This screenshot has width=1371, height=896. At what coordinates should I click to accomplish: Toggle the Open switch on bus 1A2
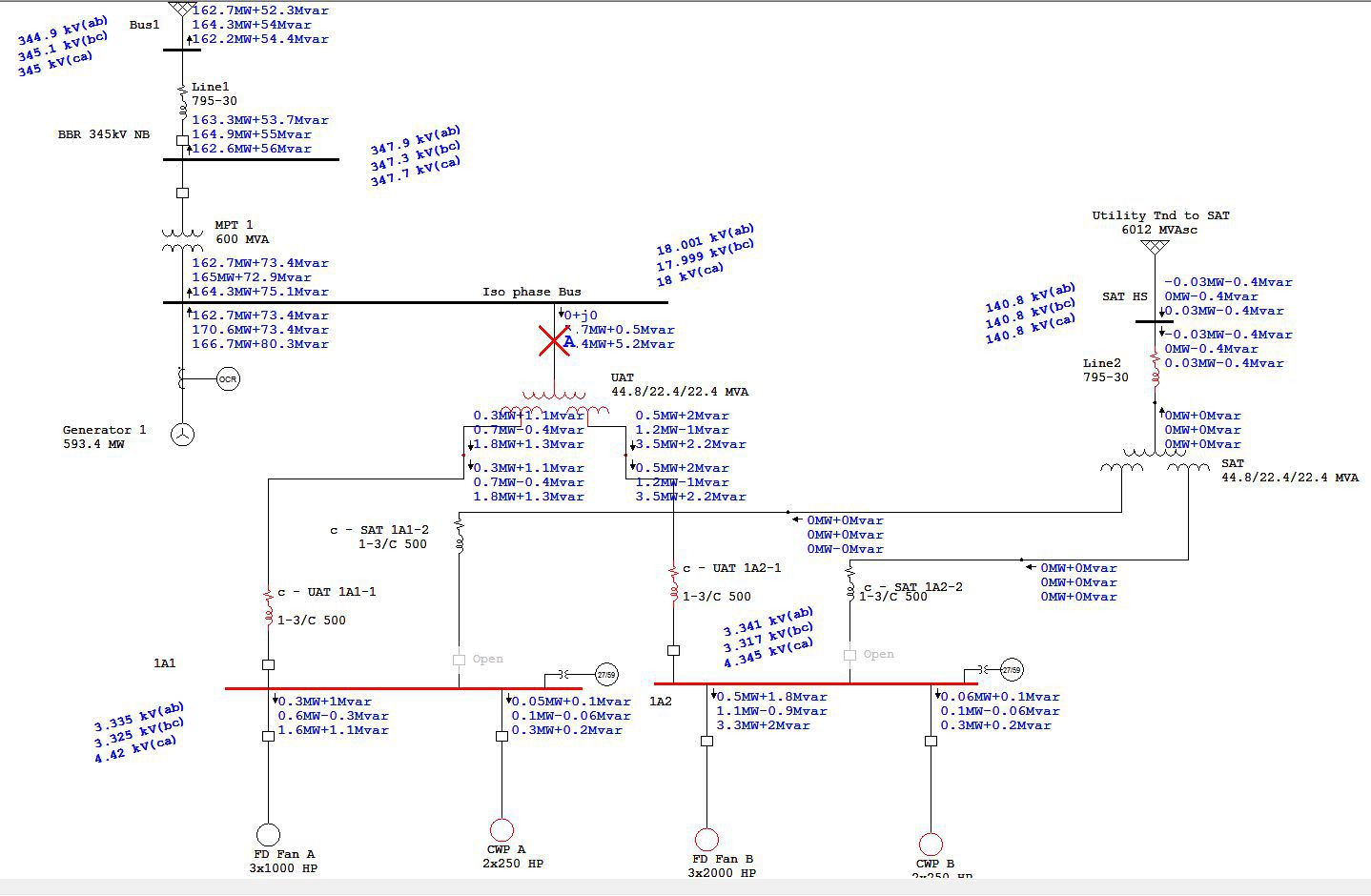(850, 654)
